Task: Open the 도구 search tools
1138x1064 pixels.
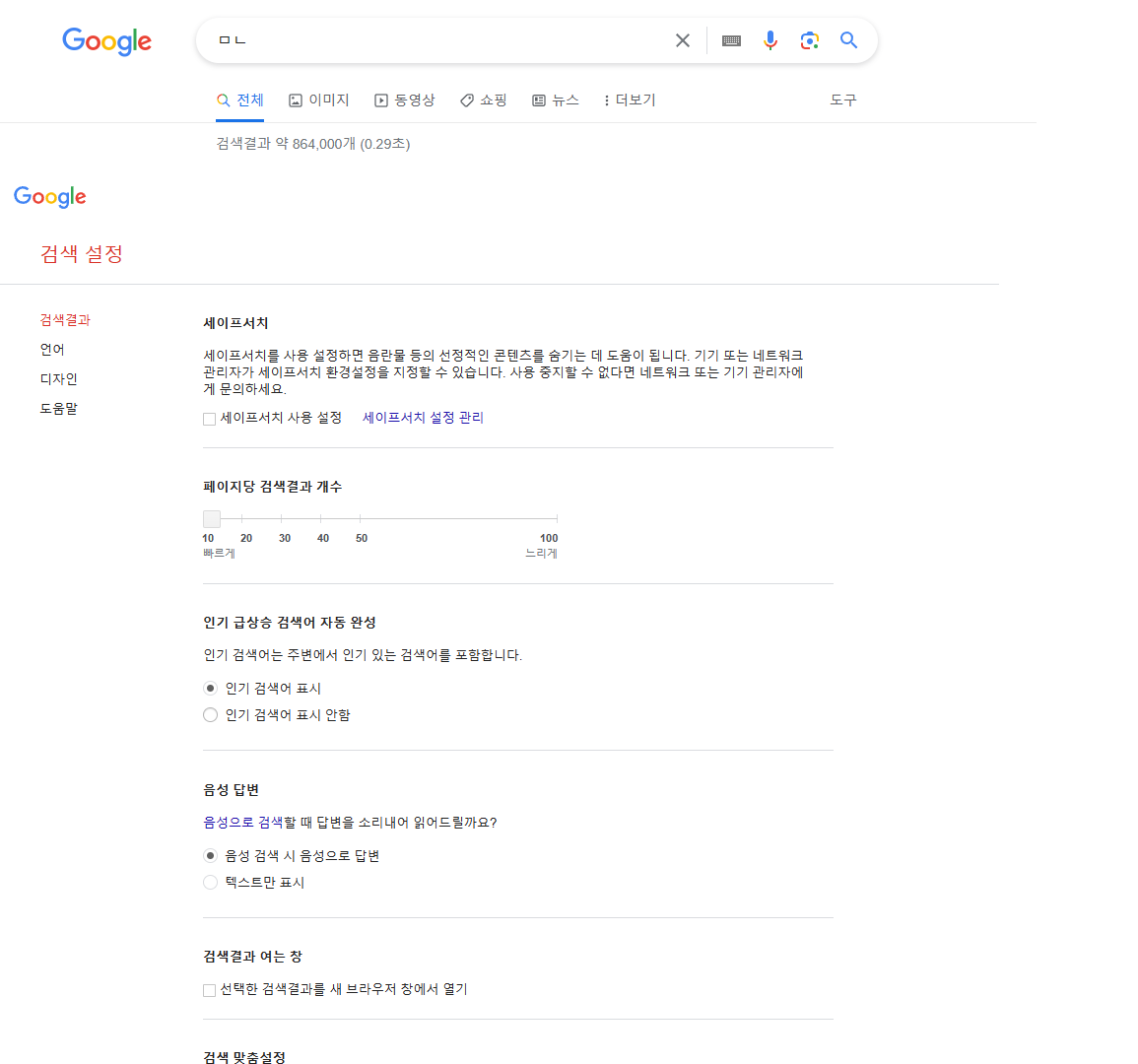Action: point(843,100)
